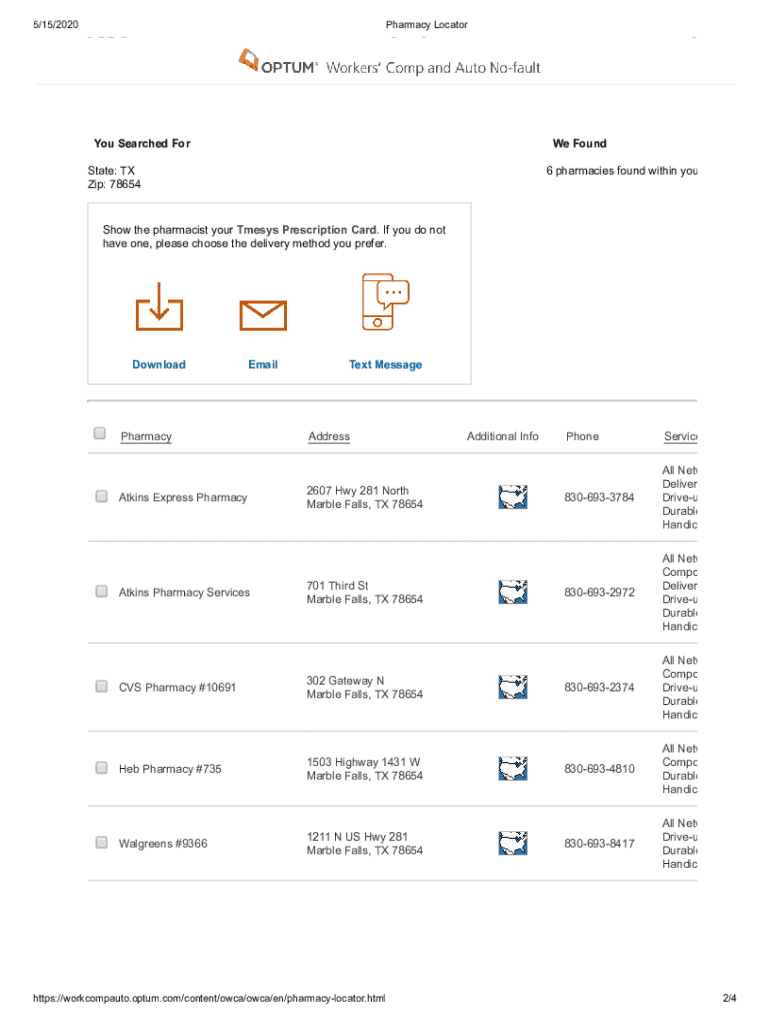Check the Heb Pharmacy #735 checkbox

[102, 768]
